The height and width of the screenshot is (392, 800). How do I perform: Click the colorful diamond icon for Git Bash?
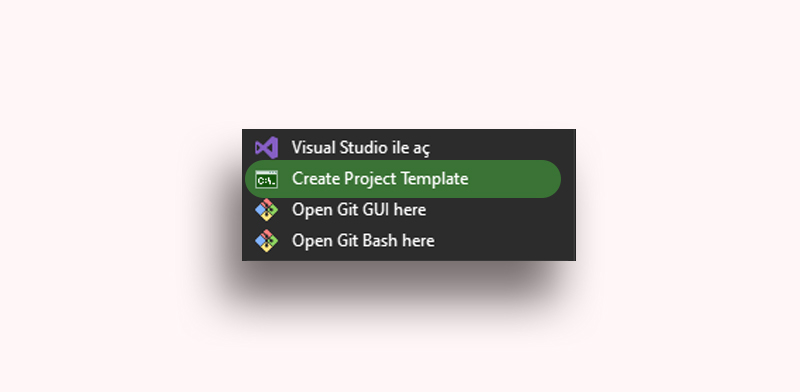pos(266,241)
